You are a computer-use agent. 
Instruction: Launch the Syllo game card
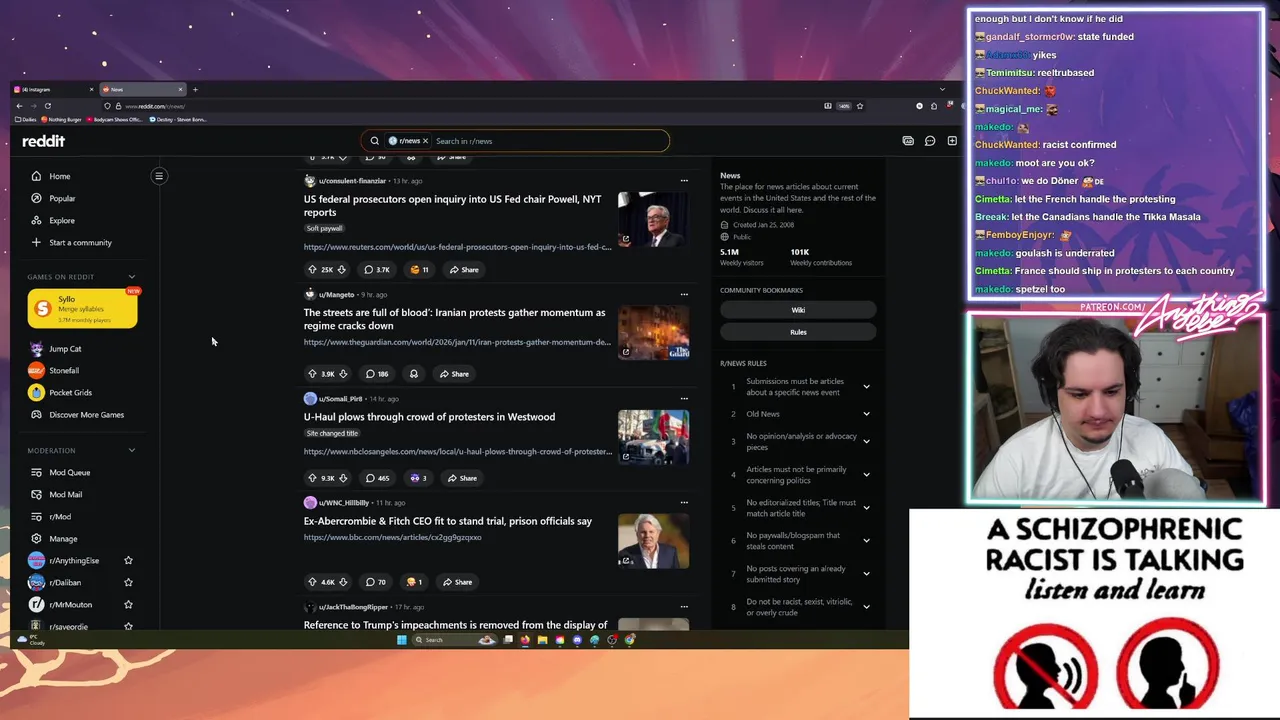(82, 309)
